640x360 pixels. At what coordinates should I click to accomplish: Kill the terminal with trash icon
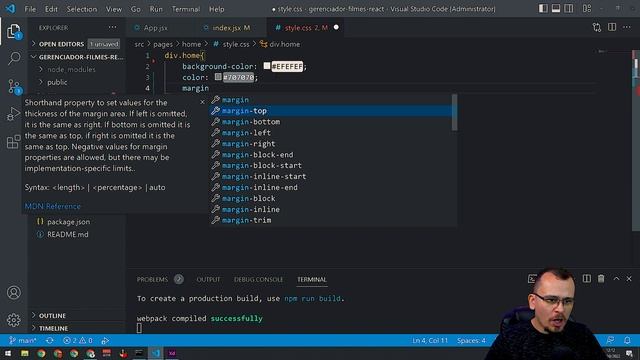coord(601,278)
